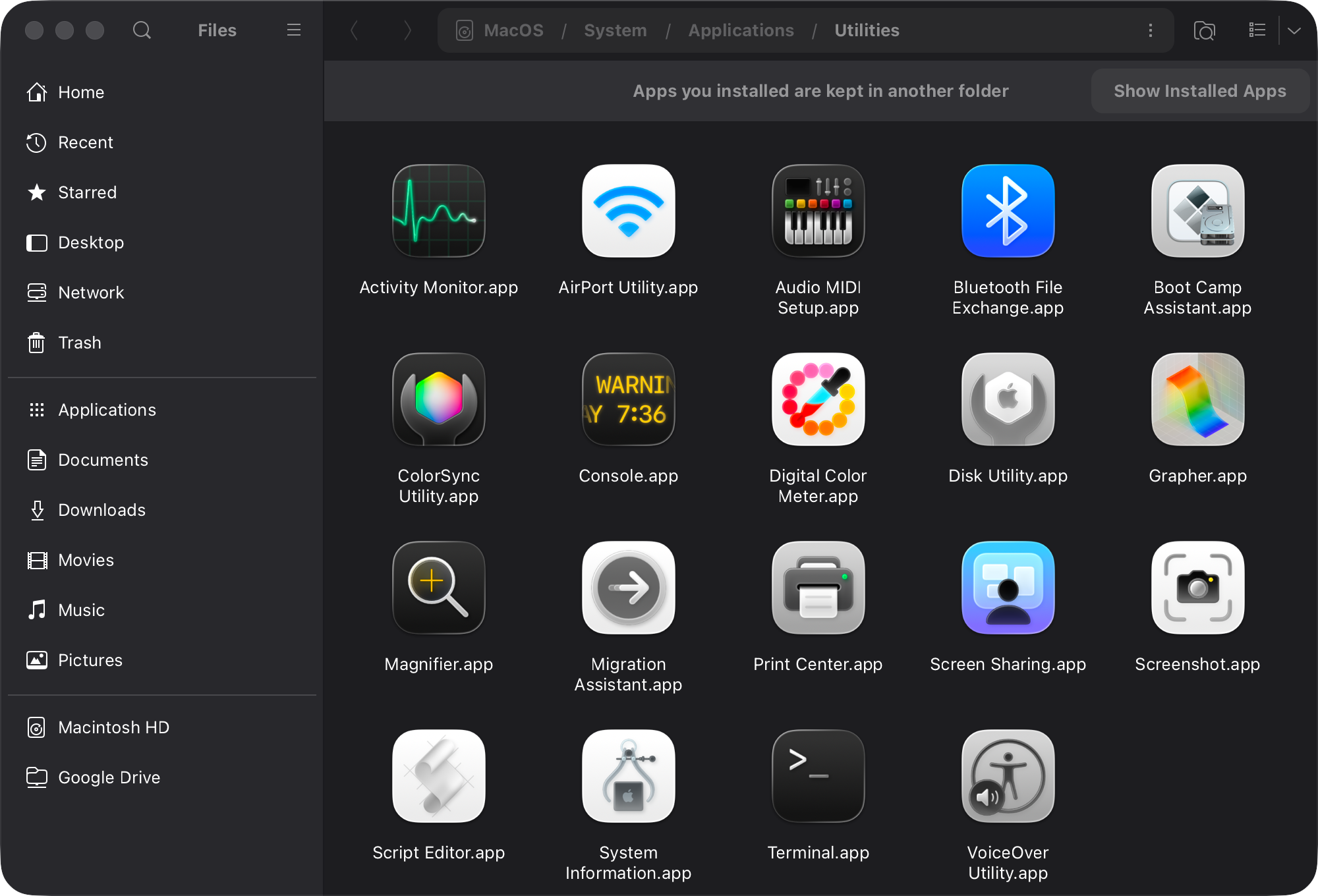1318x896 pixels.
Task: Open Macintosh HD in sidebar
Action: (x=161, y=727)
